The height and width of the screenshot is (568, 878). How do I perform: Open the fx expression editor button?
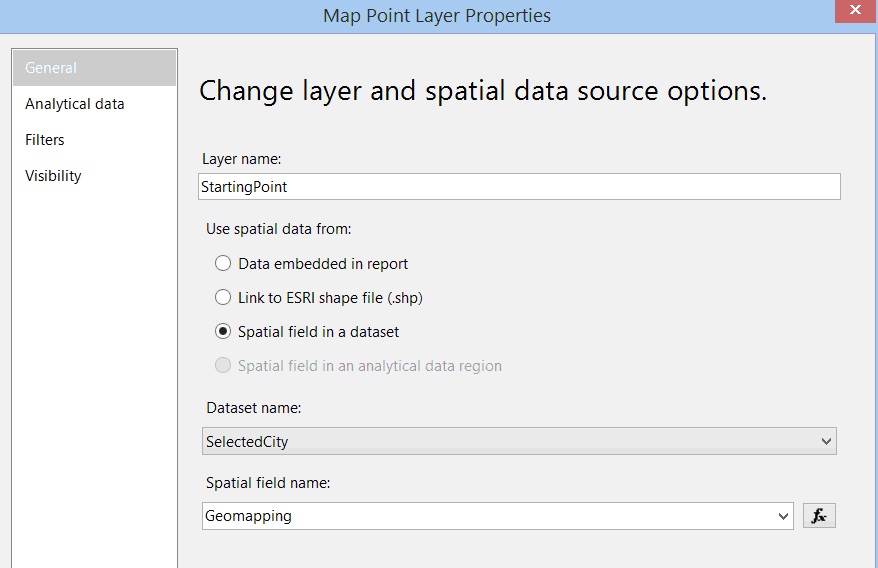pos(819,516)
